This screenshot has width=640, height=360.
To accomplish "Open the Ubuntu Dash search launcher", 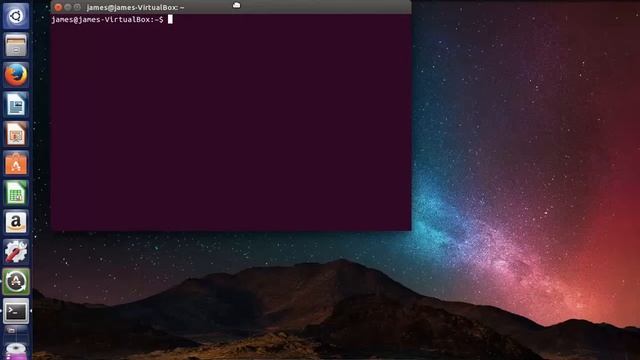I will [16, 16].
